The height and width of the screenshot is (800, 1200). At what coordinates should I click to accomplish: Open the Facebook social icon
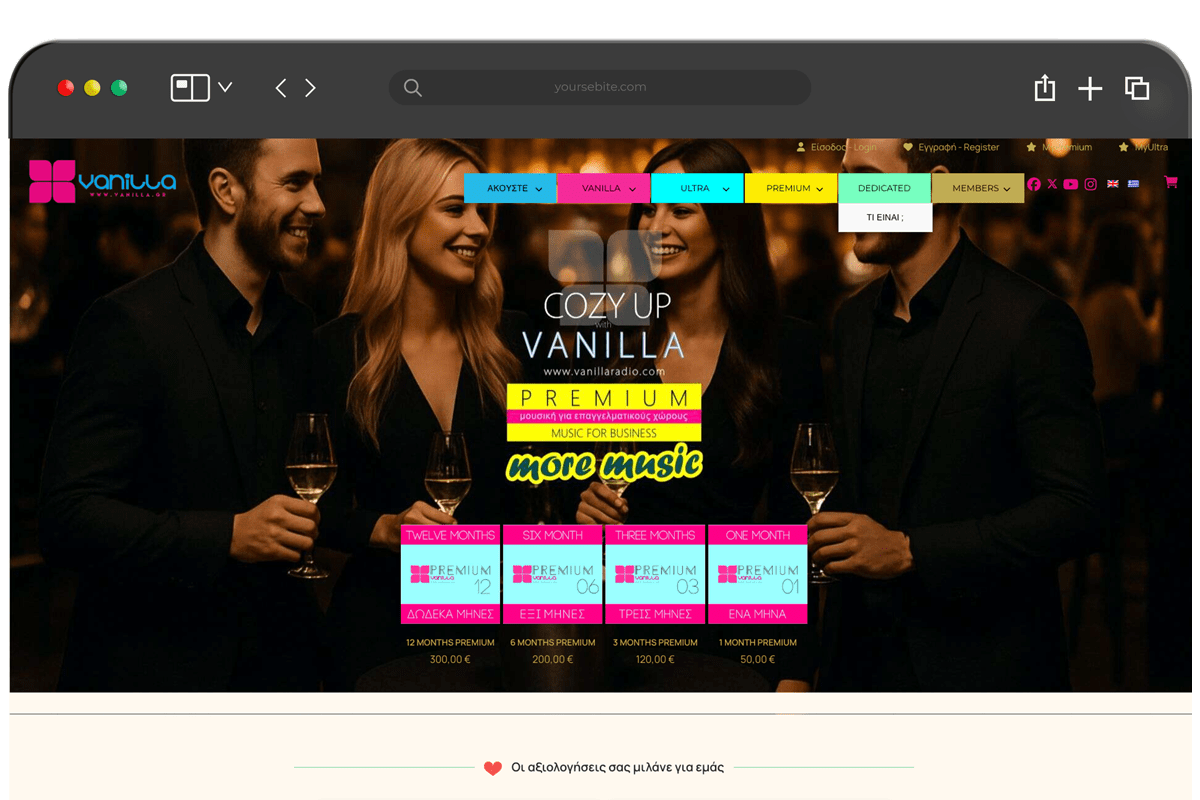click(x=1034, y=184)
